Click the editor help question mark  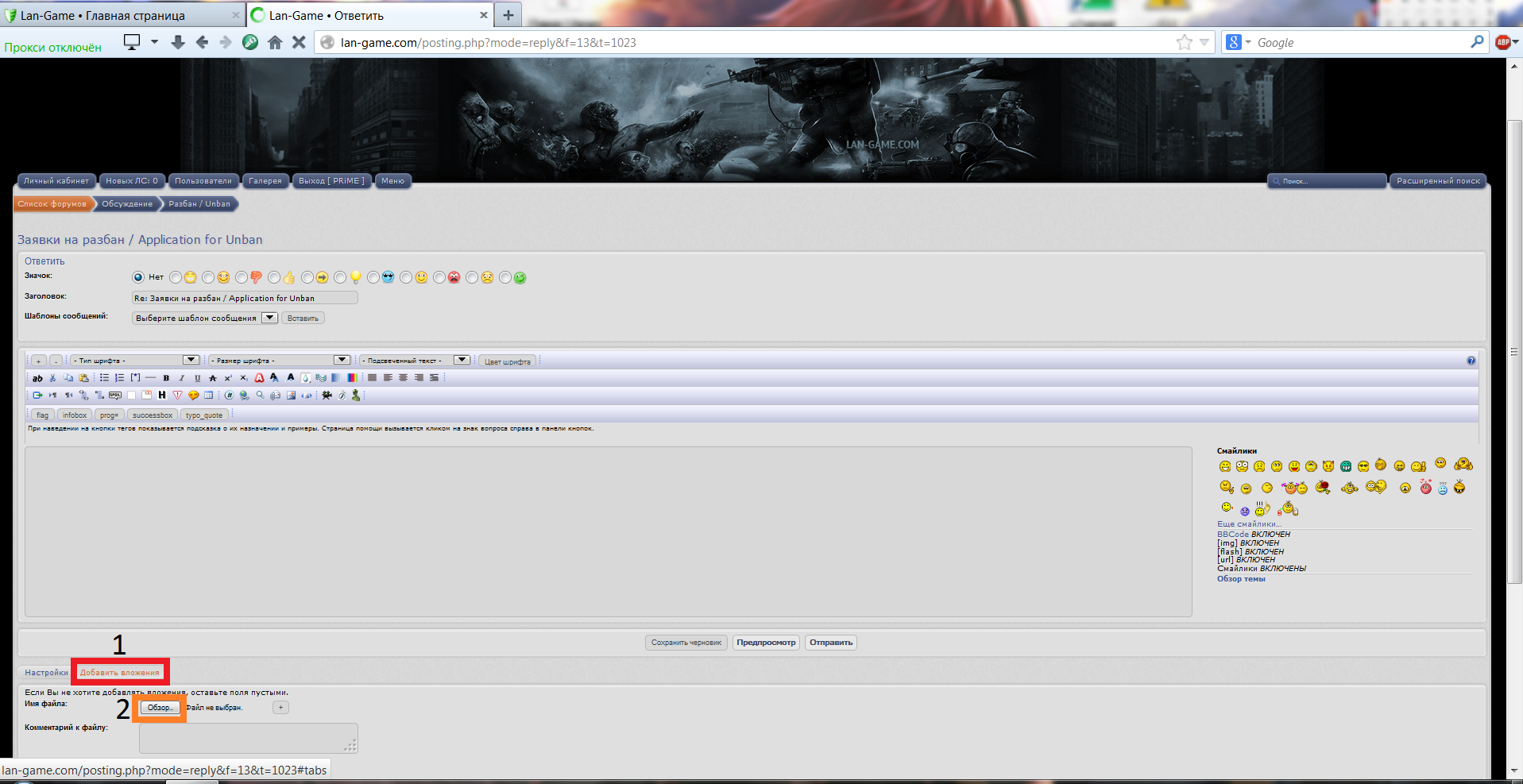[1471, 361]
